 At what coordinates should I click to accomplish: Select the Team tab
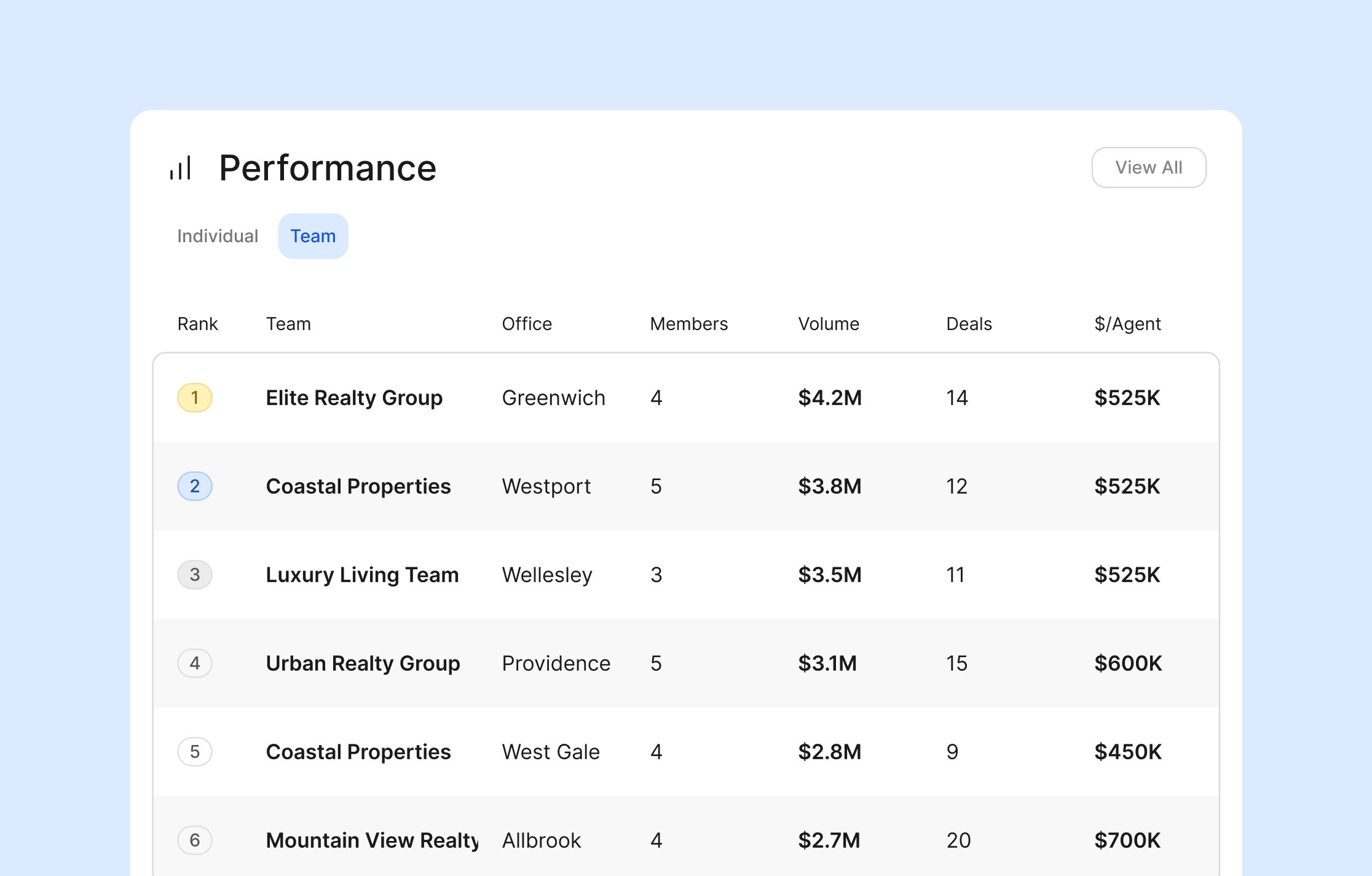point(313,236)
